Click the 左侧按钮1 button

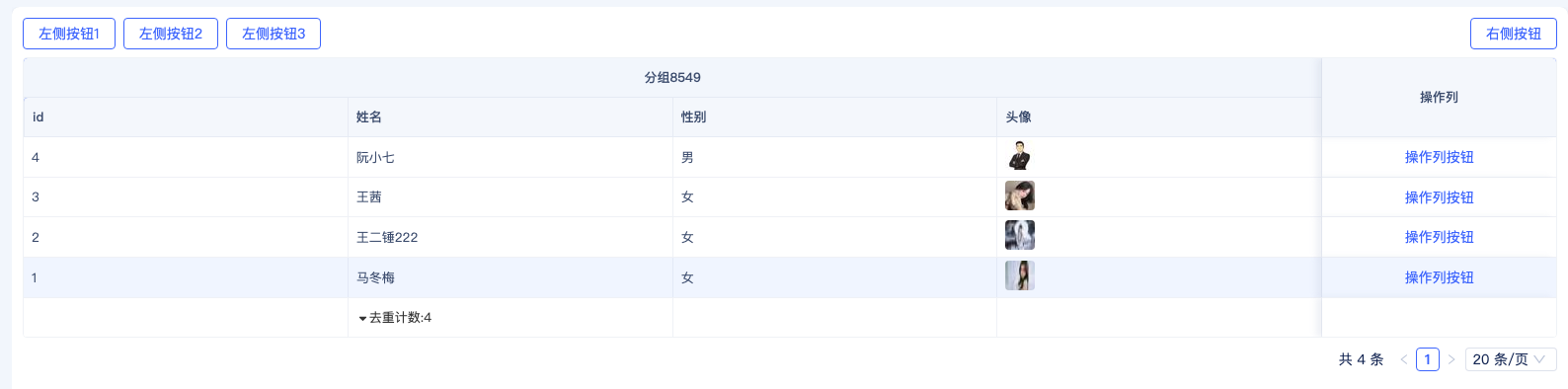point(69,34)
